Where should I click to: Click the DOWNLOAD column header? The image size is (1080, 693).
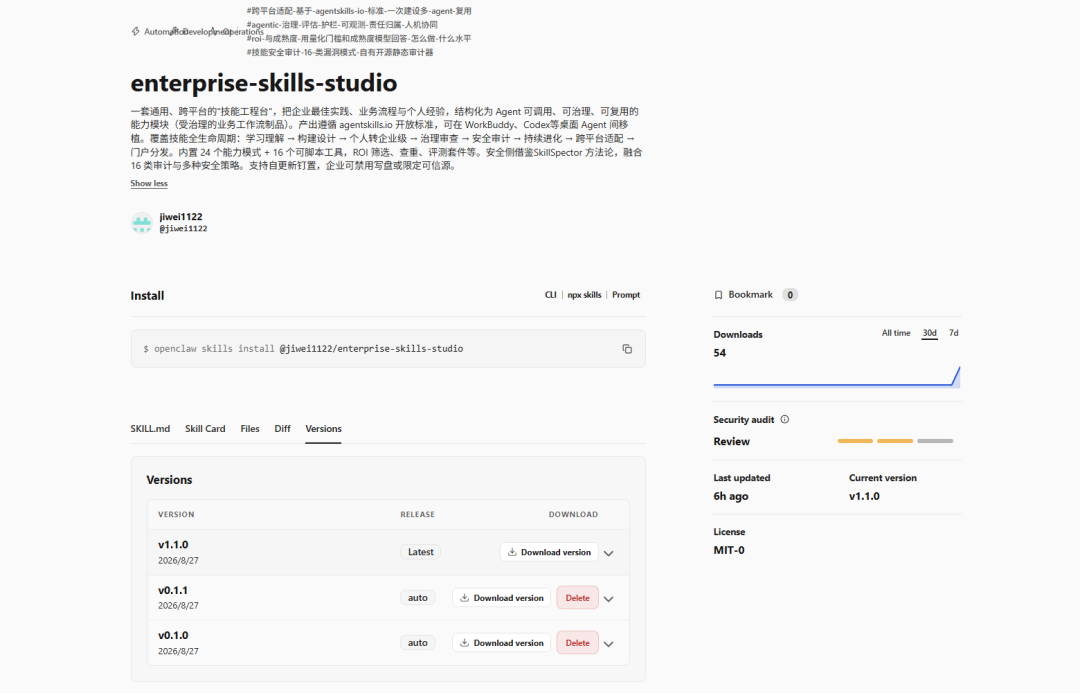(x=573, y=515)
